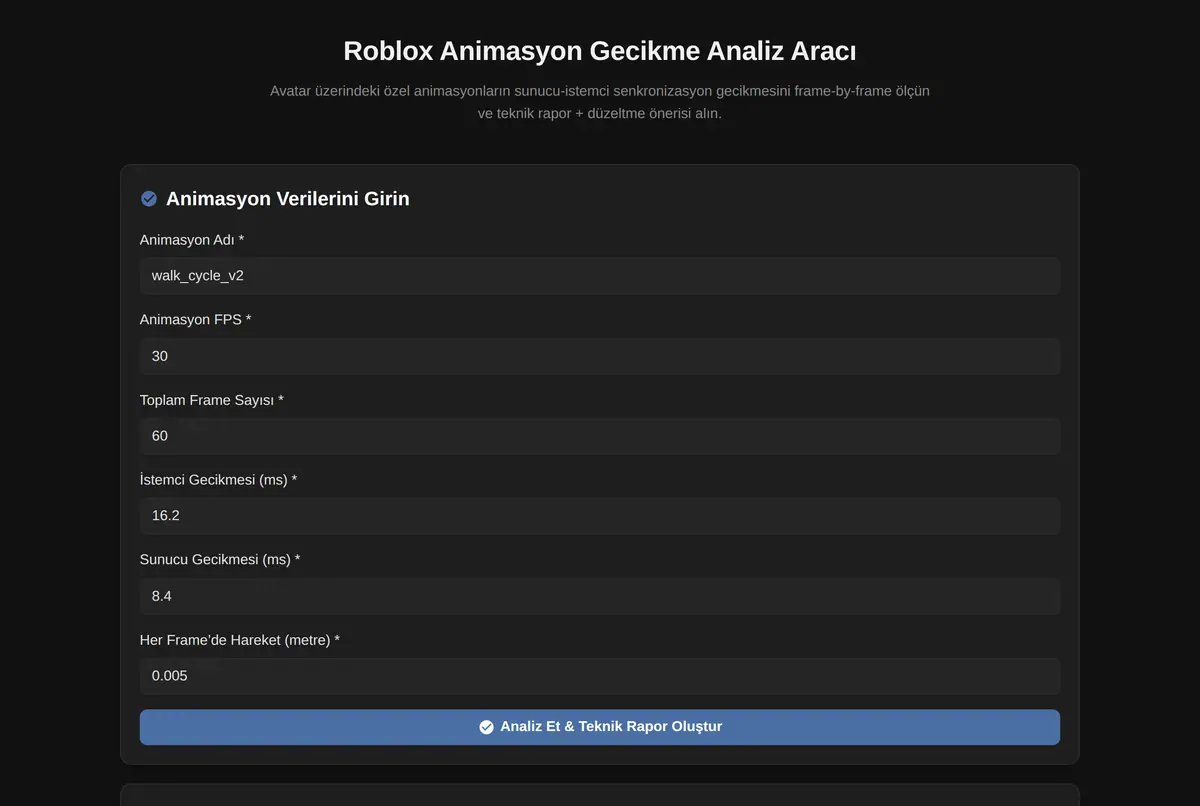Click Analiz Et & Teknik Rapor Oluştur button
The image size is (1200, 806).
point(600,727)
